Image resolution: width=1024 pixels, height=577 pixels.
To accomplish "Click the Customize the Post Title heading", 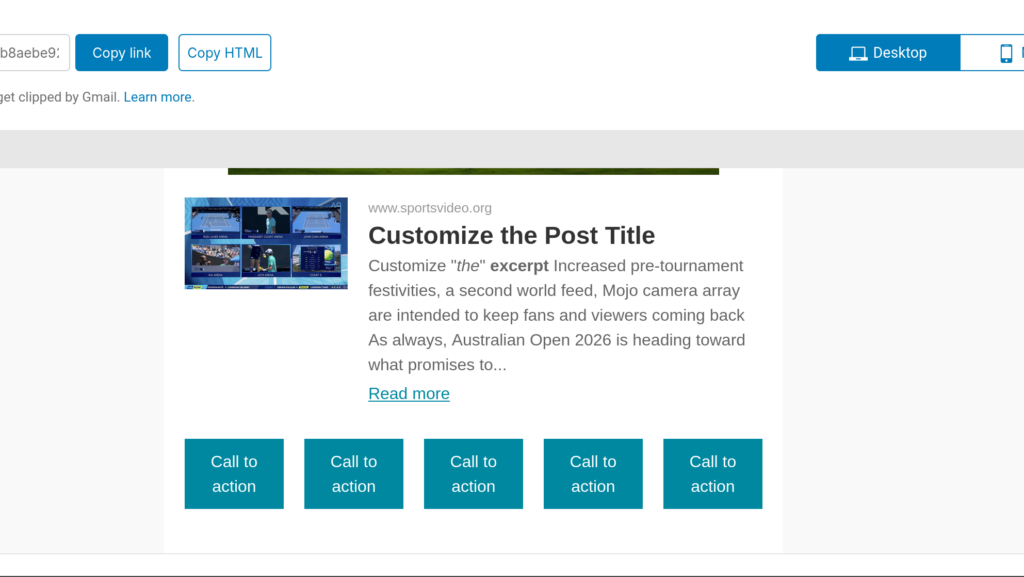I will [x=511, y=235].
